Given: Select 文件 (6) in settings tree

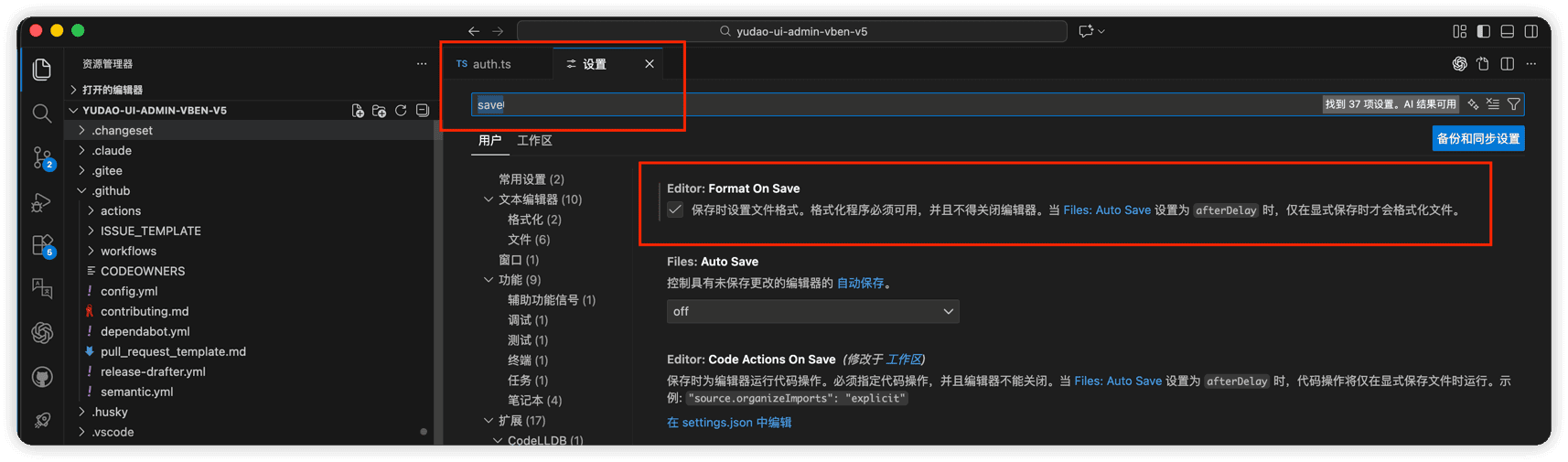Looking at the screenshot, I should pos(529,240).
